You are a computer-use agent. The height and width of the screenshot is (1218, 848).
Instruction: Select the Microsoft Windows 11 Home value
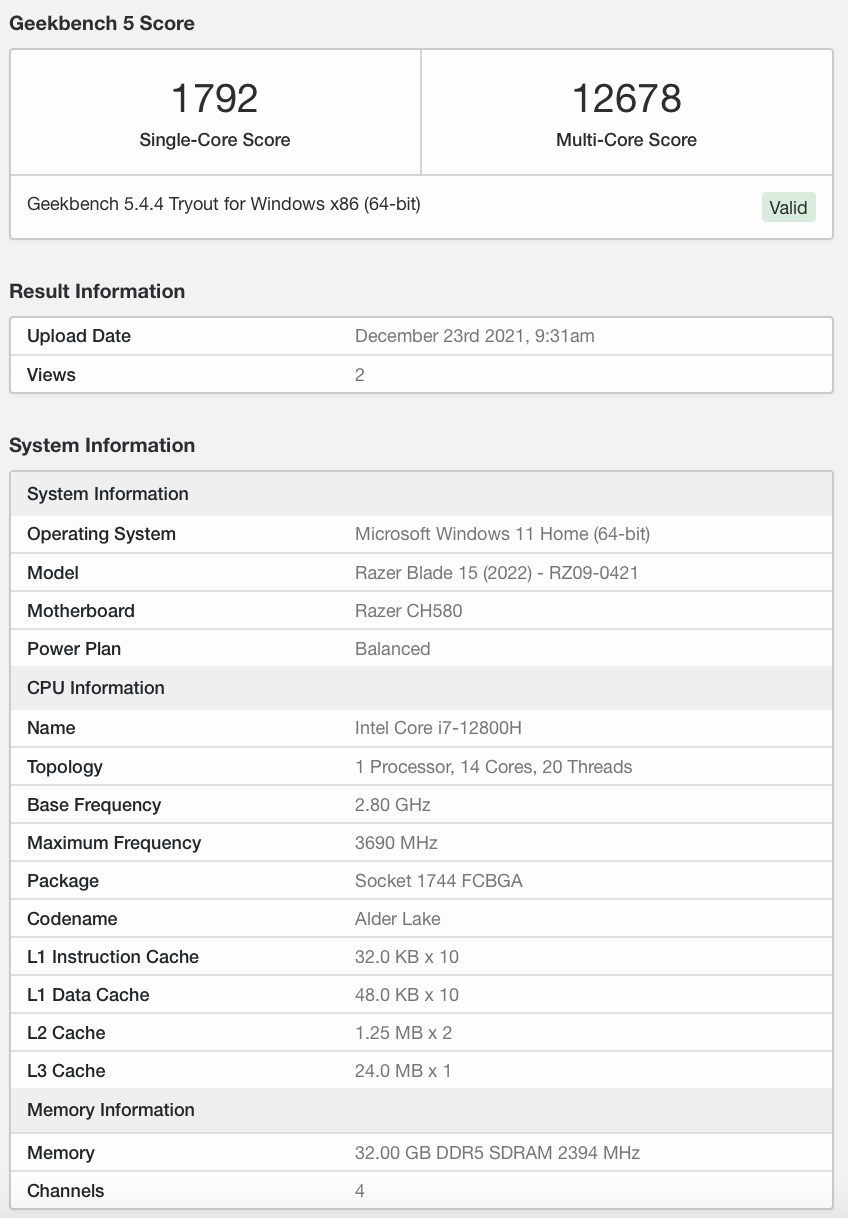502,534
